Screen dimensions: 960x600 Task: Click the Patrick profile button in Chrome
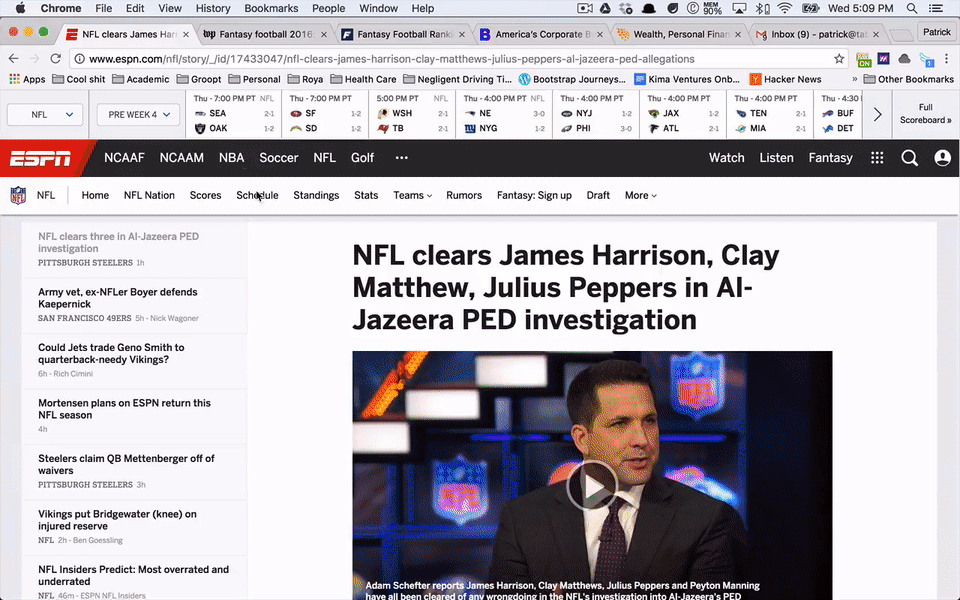[936, 32]
